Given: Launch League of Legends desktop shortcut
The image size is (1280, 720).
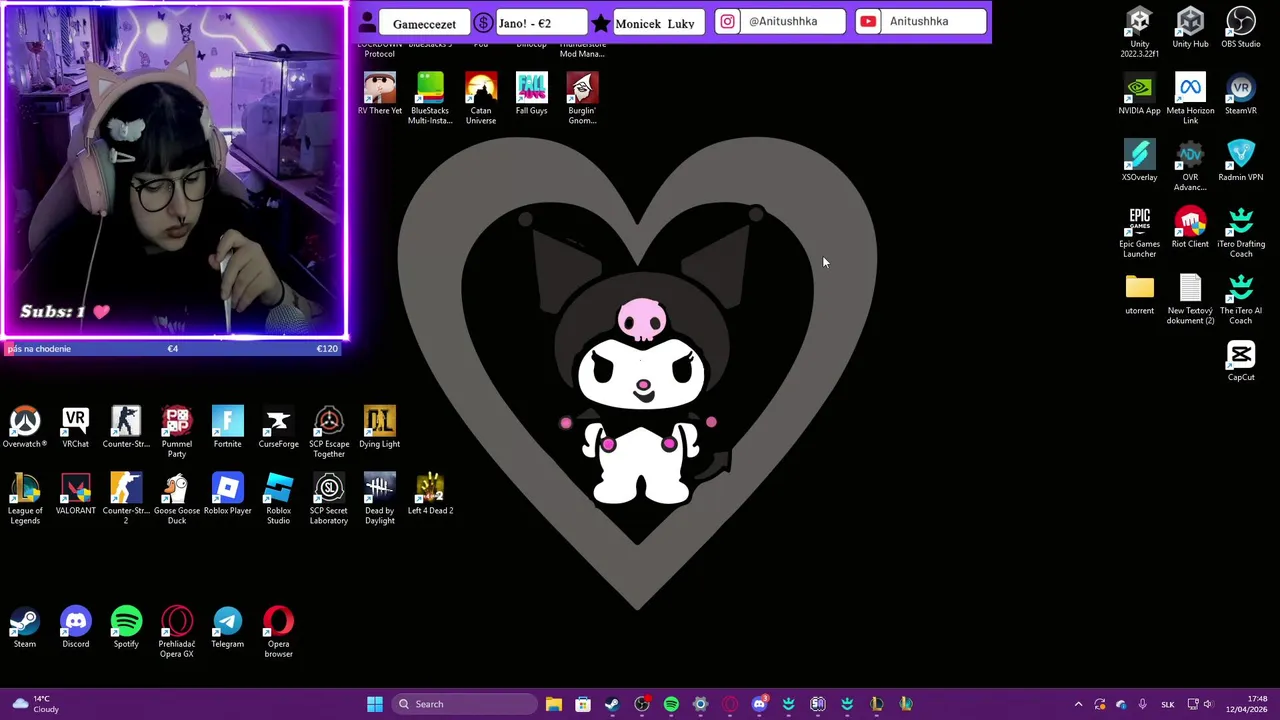Looking at the screenshot, I should (25, 499).
